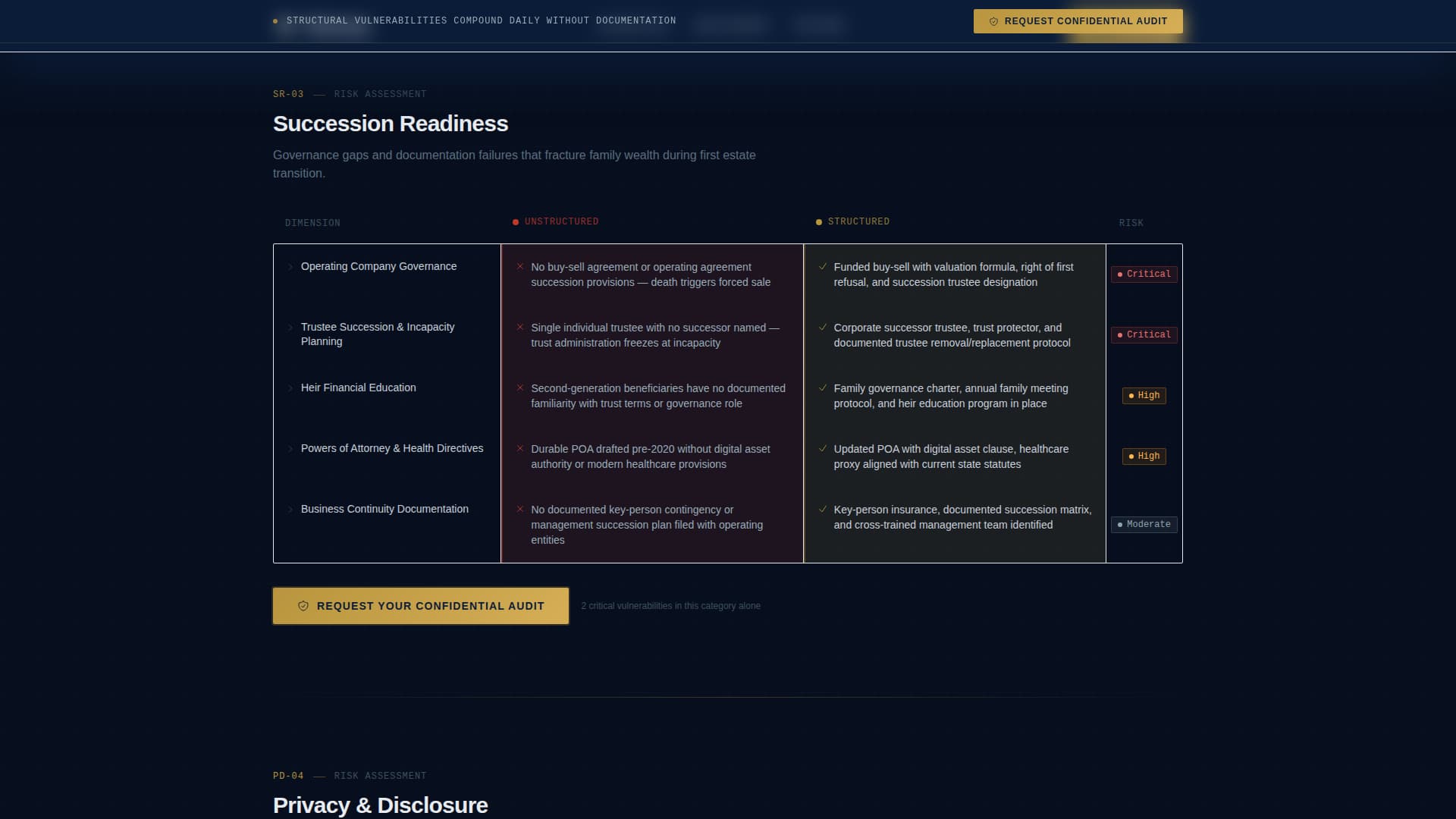Click Critical badge for Trustee Succession row
The image size is (1456, 819).
(x=1144, y=334)
